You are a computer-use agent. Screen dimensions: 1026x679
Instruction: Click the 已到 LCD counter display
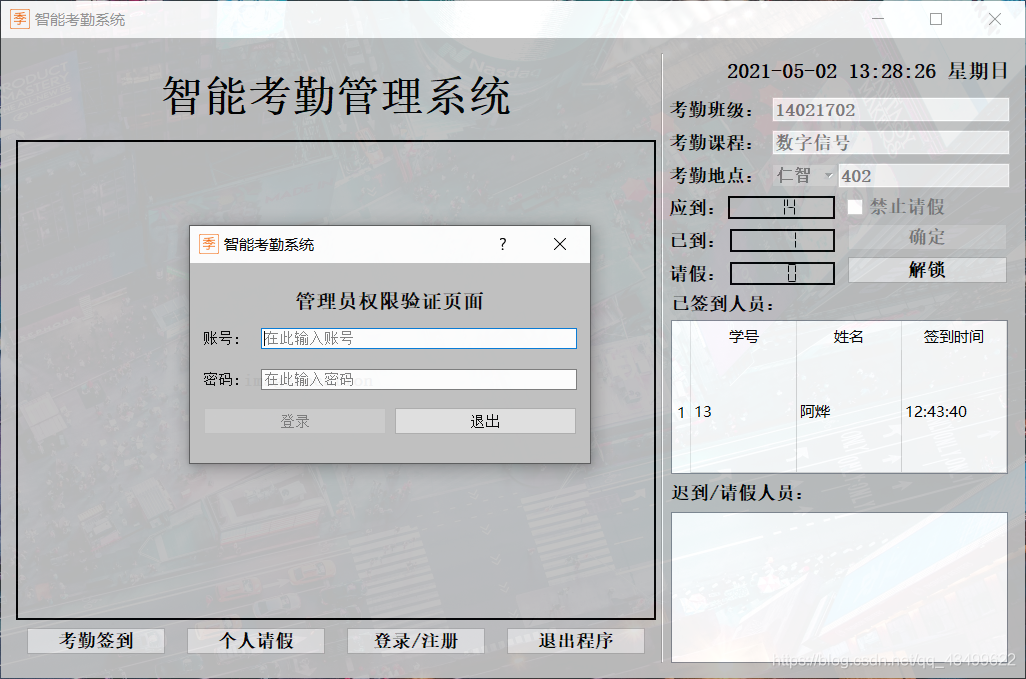click(782, 240)
